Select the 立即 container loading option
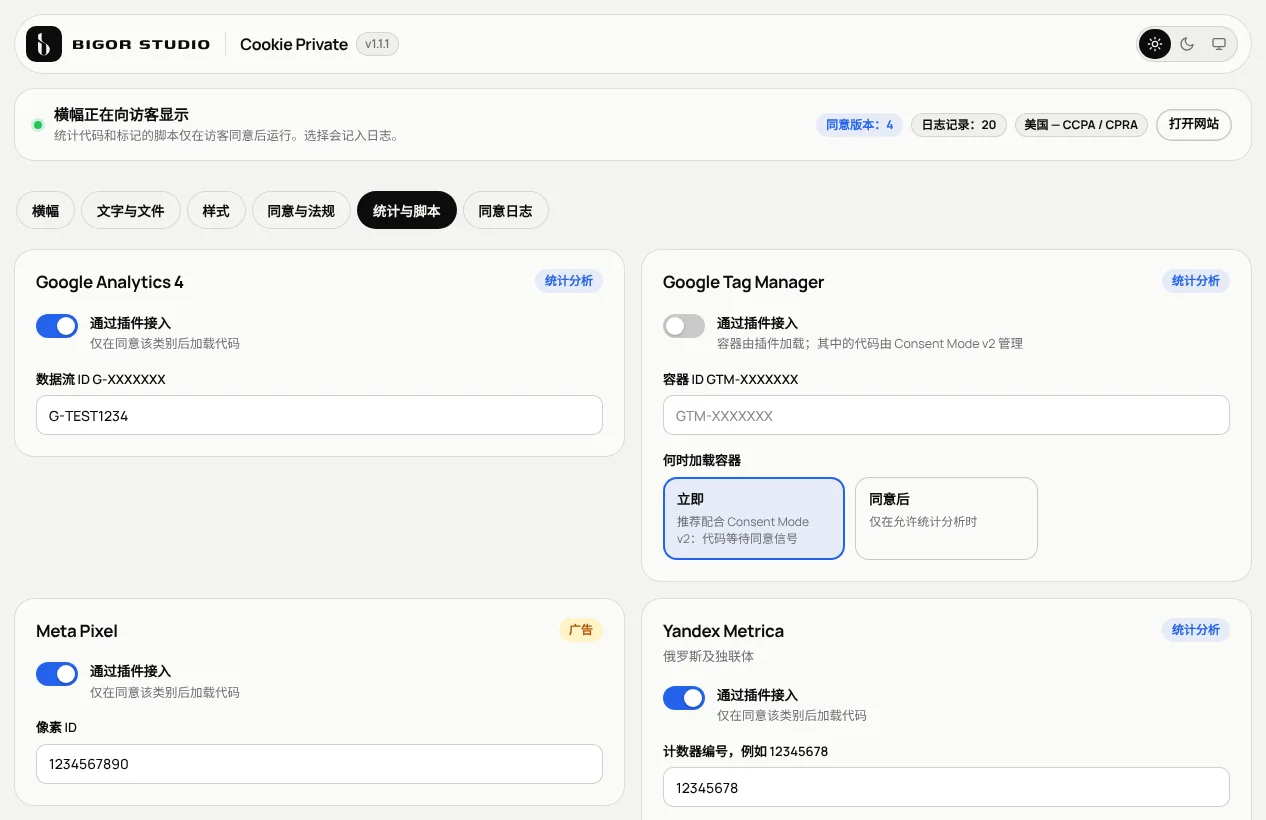 (x=754, y=518)
